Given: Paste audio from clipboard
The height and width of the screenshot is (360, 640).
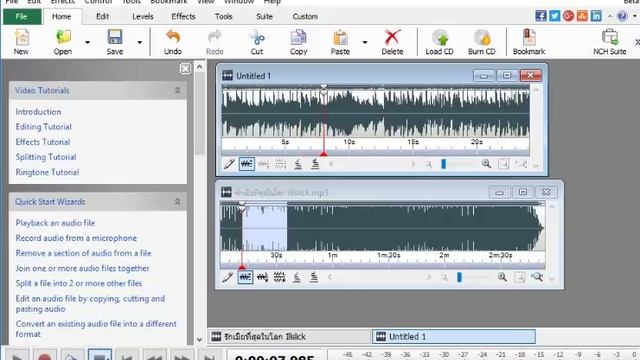Looking at the screenshot, I should 340,42.
